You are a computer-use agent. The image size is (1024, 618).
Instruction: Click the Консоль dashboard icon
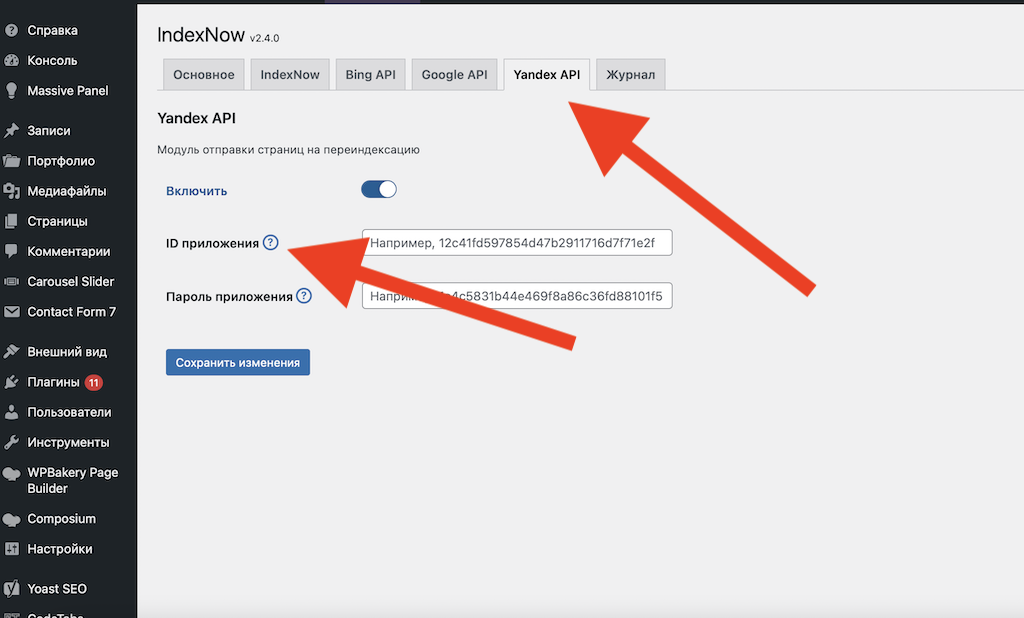click(11, 60)
